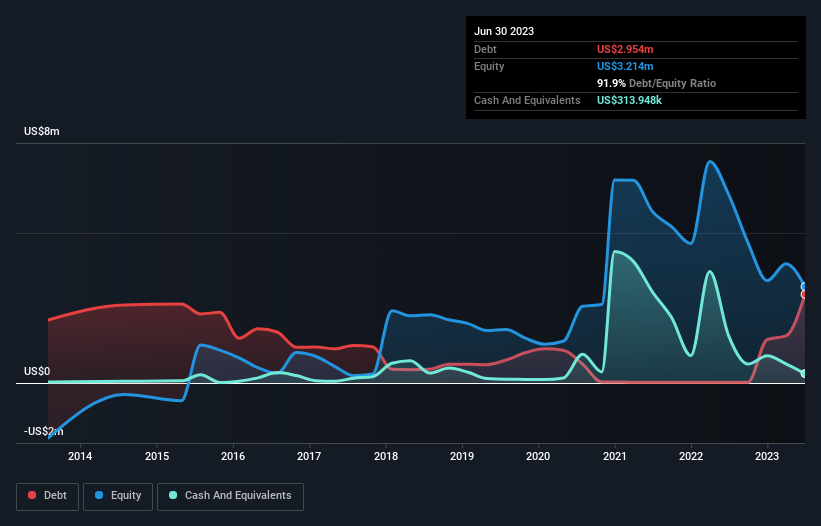Click the 2021 x-axis label

point(615,456)
